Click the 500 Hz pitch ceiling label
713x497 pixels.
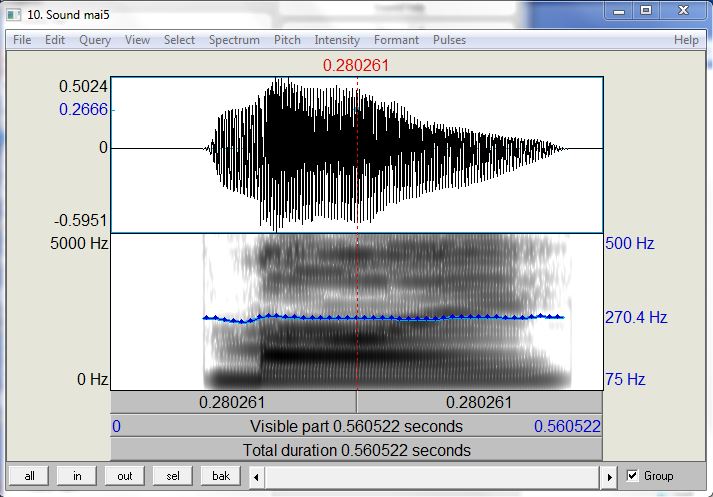pos(630,243)
